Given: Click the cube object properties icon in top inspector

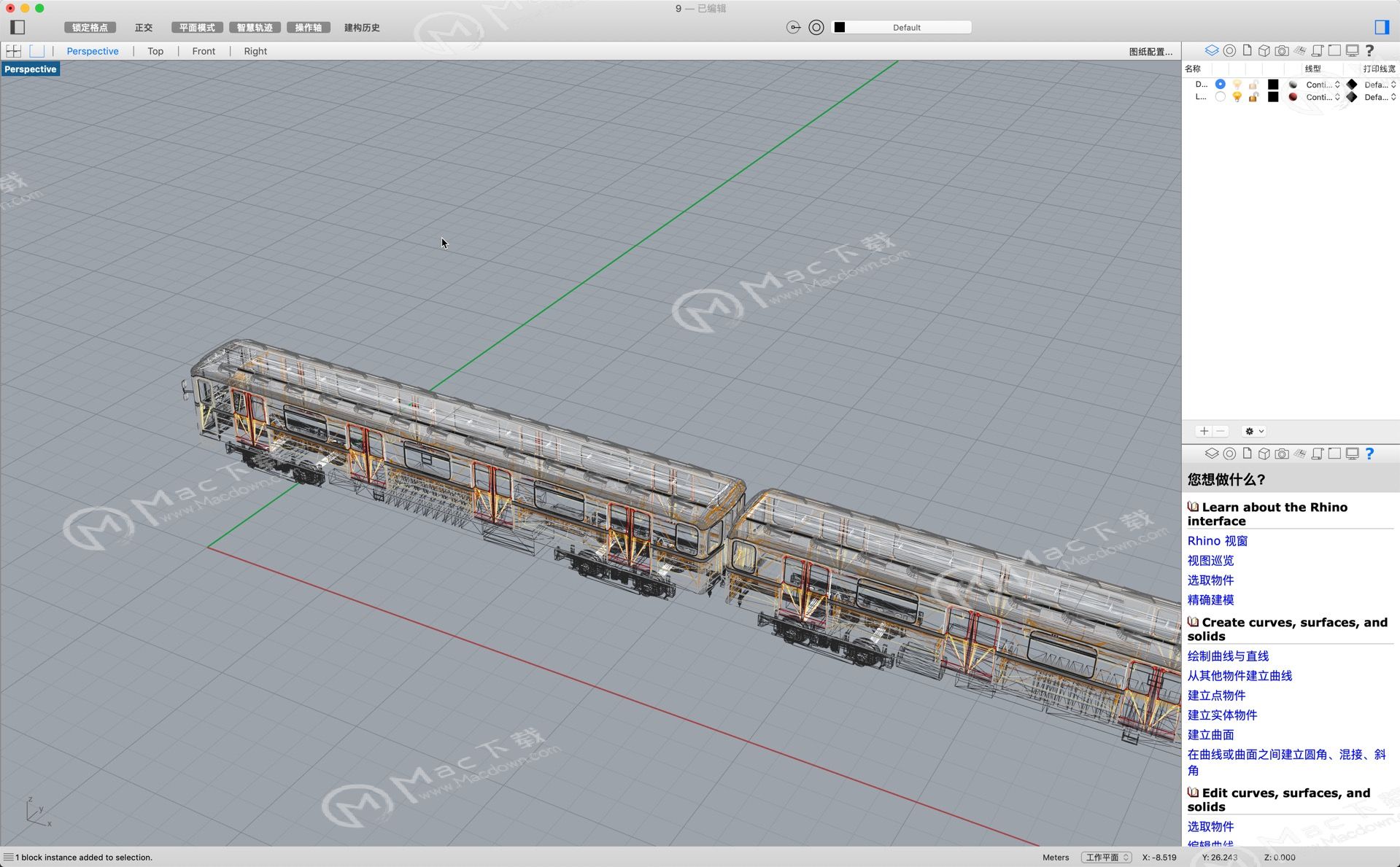Looking at the screenshot, I should 1264,50.
